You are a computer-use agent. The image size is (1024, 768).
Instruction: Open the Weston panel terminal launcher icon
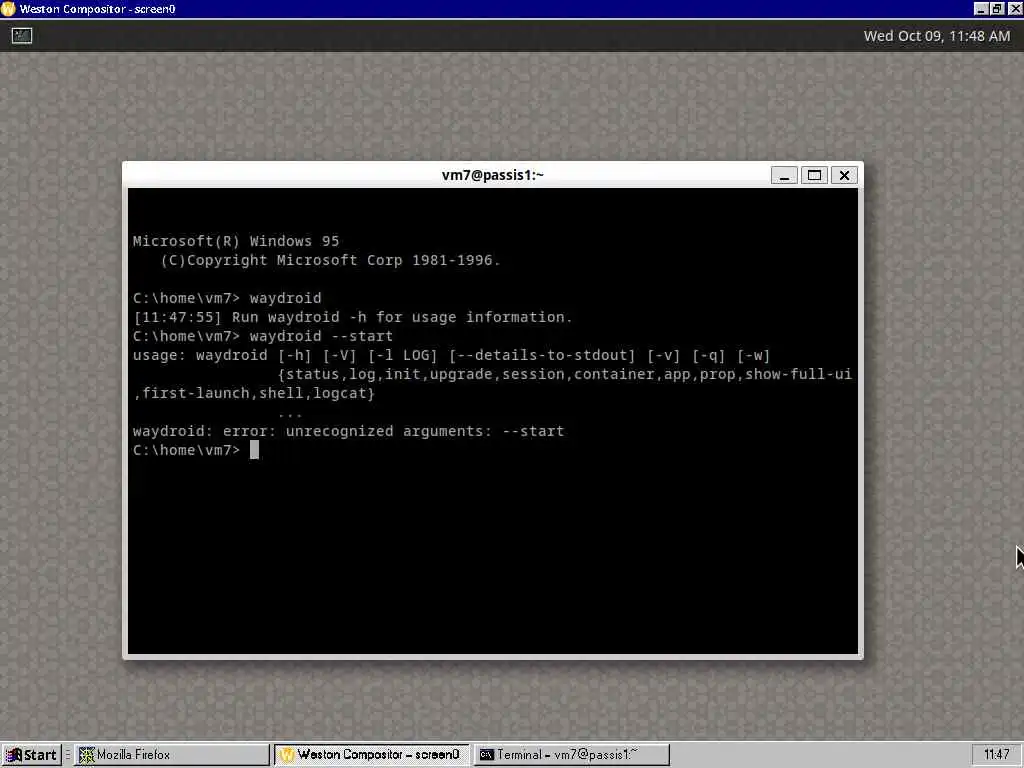(x=22, y=36)
